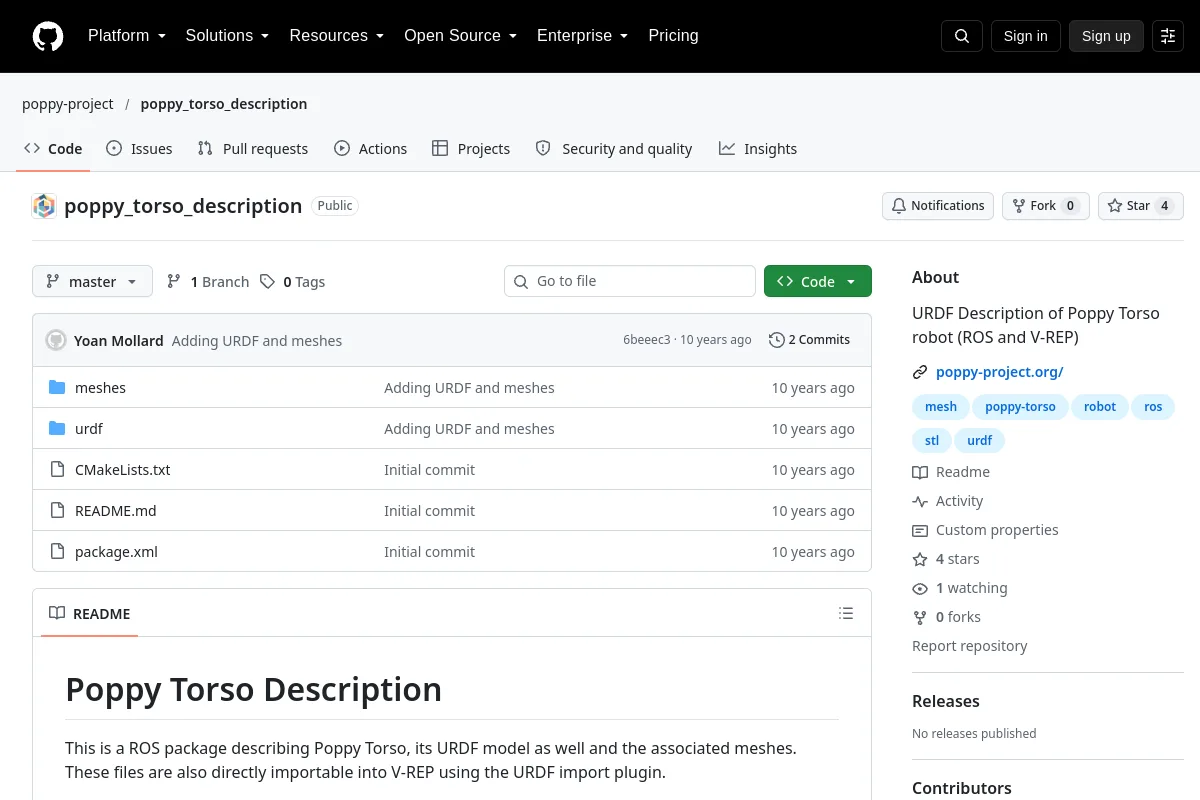Viewport: 1200px width, 800px height.
Task: Click the robot topic tag
Action: pos(1100,407)
